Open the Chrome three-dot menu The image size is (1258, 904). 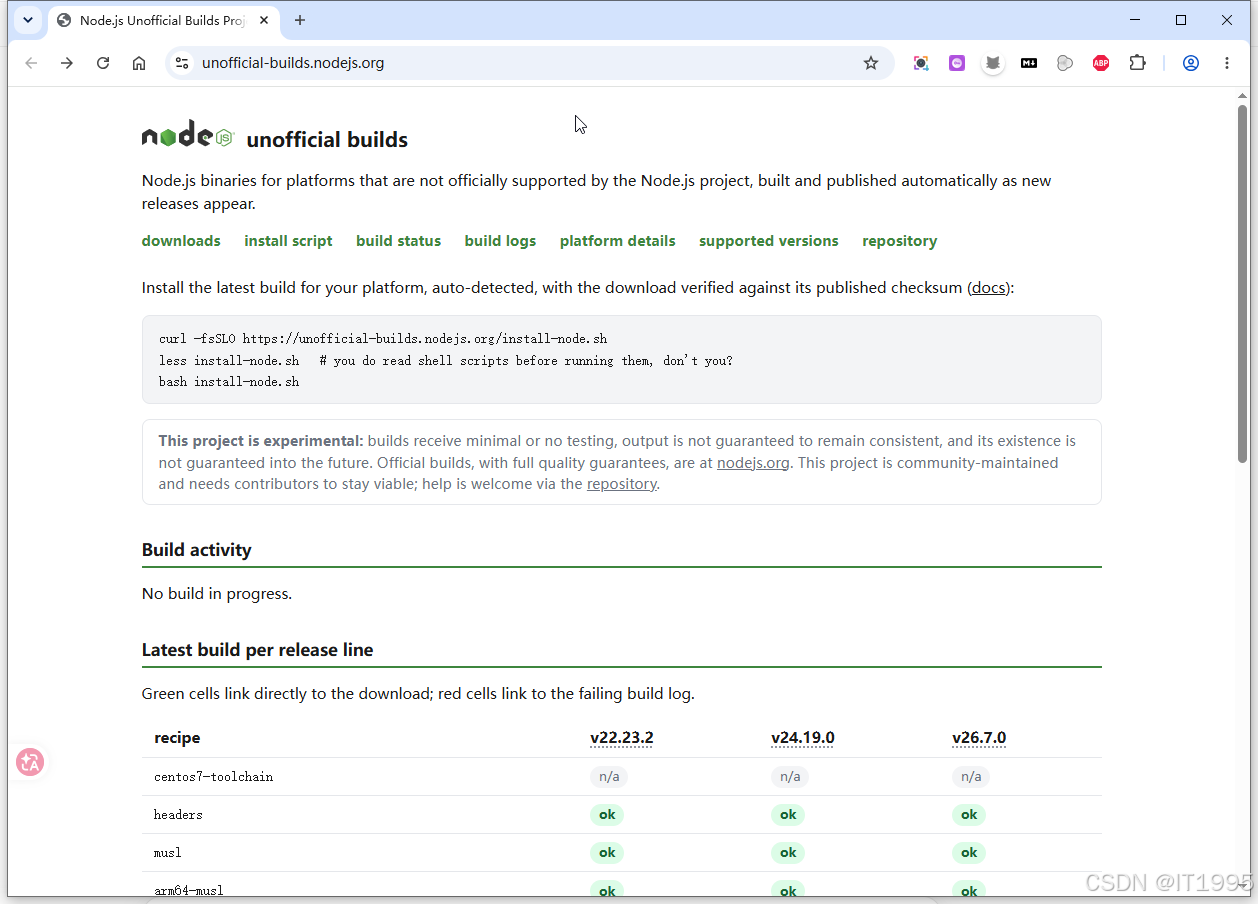(1227, 63)
